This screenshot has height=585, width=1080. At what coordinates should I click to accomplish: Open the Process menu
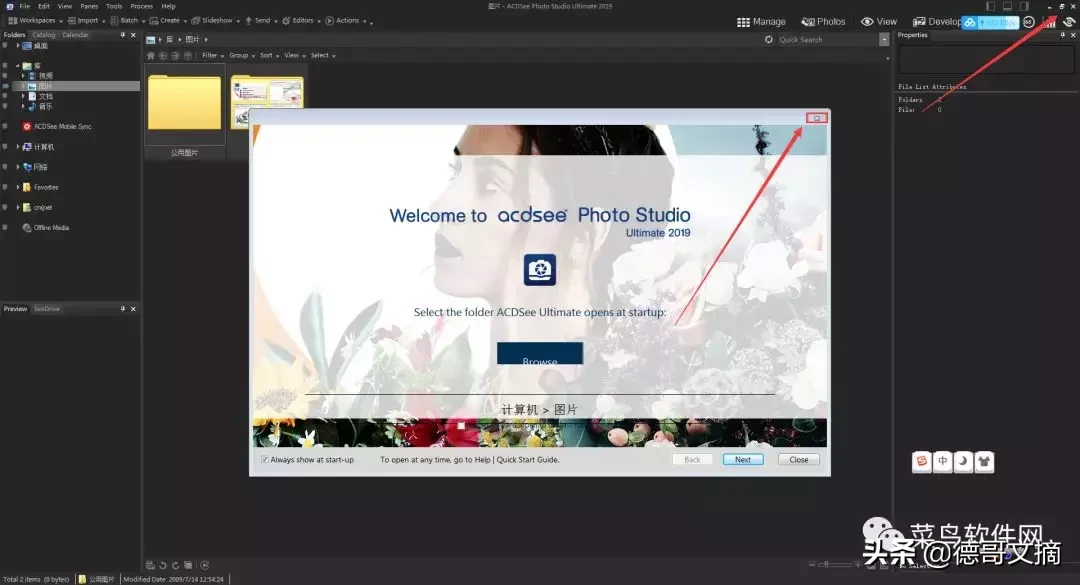(142, 6)
